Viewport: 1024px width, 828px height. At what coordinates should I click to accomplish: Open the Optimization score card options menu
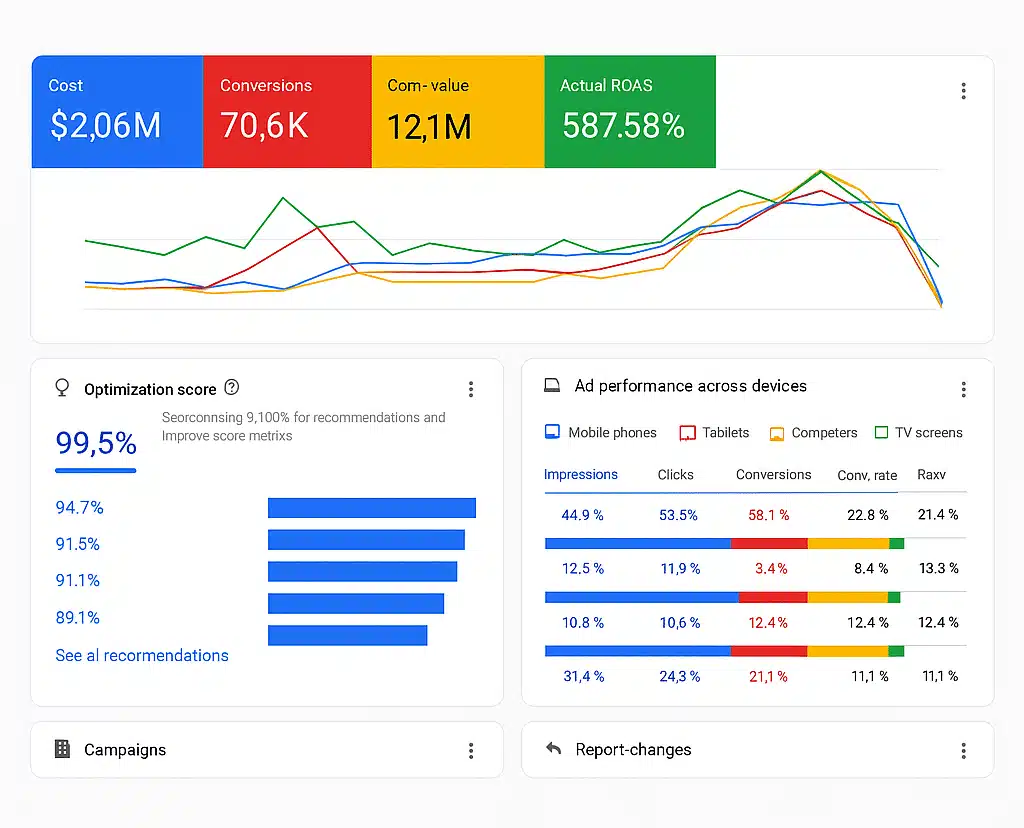pyautogui.click(x=471, y=389)
